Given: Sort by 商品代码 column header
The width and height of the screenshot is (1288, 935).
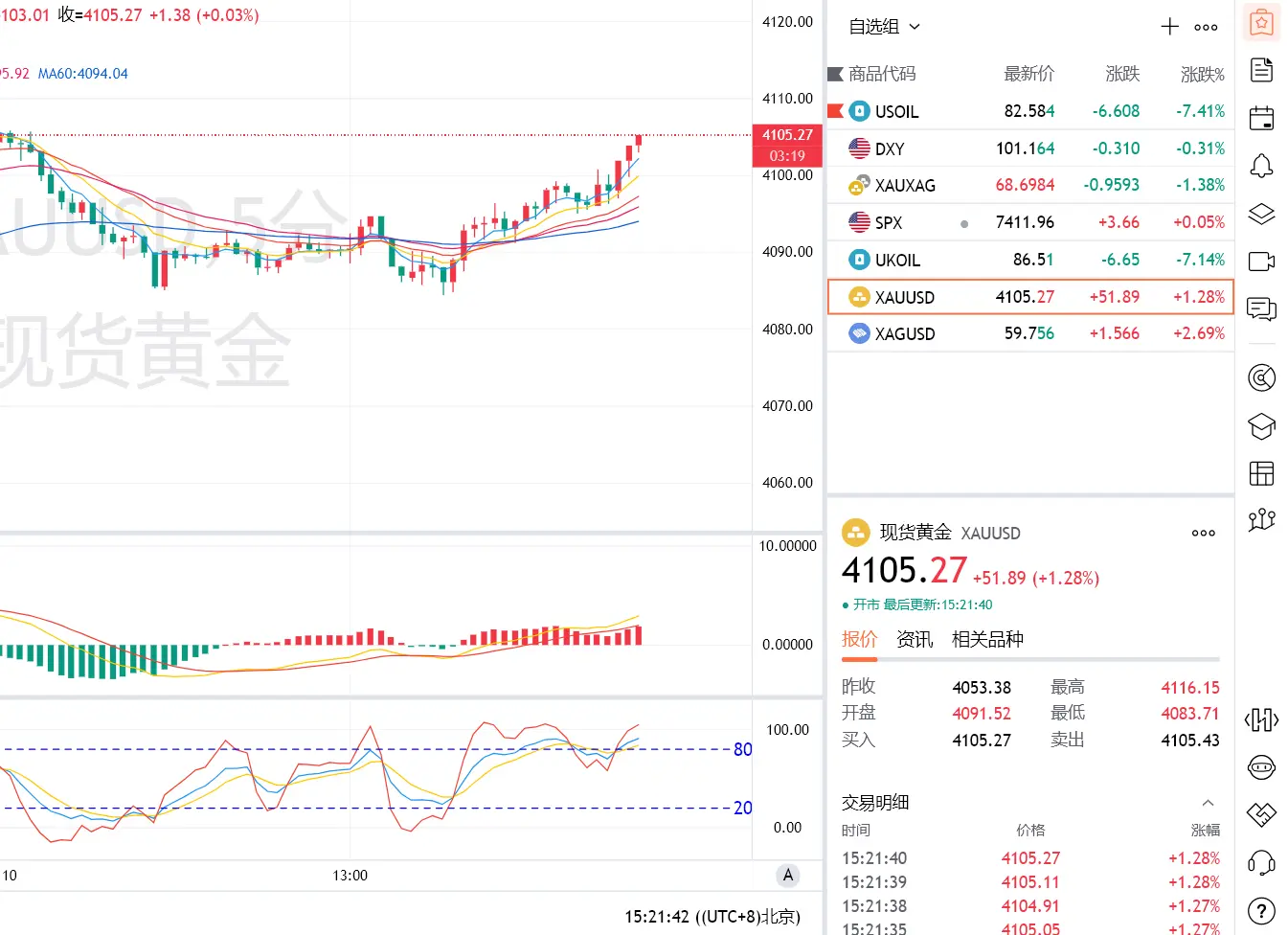Looking at the screenshot, I should coord(882,74).
